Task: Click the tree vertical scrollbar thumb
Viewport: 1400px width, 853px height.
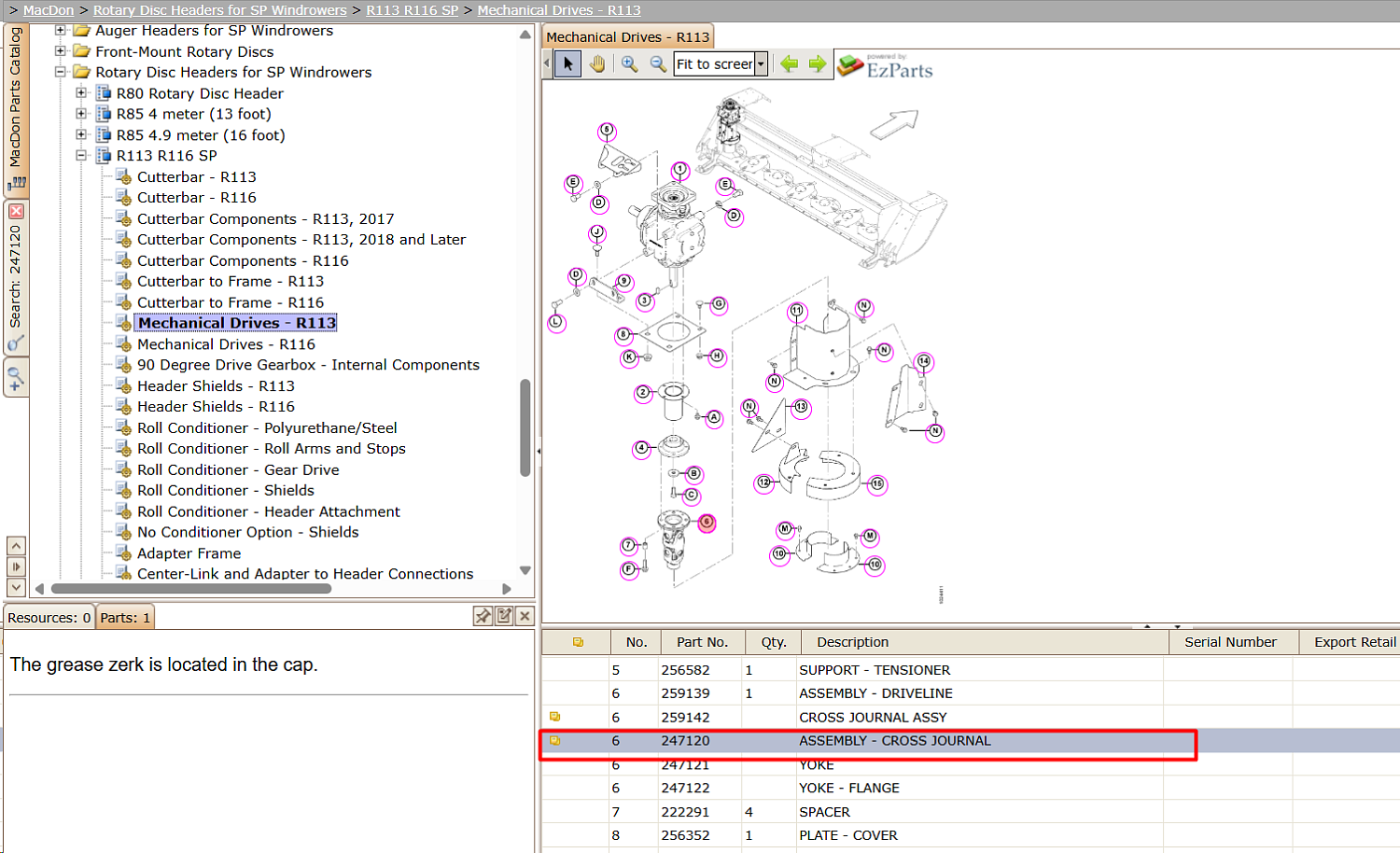Action: point(525,427)
